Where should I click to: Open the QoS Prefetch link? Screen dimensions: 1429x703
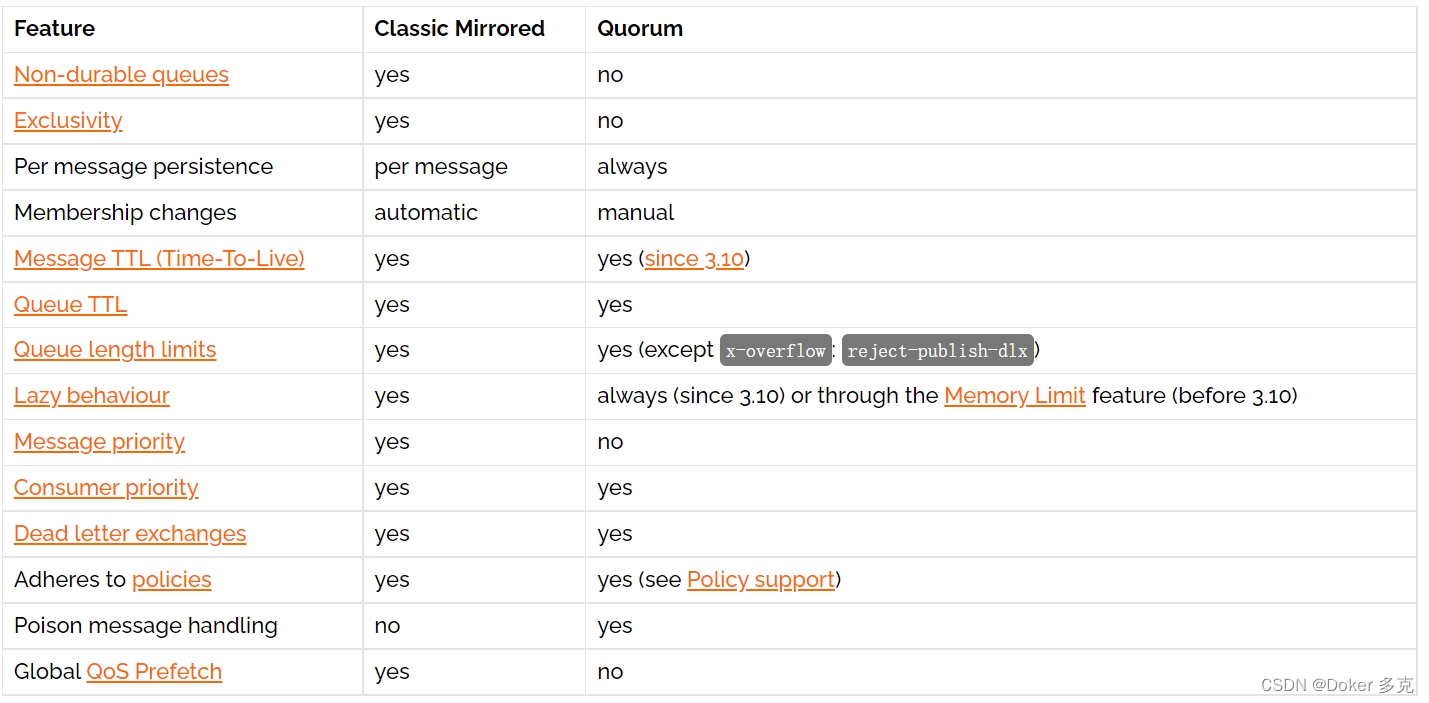coord(154,672)
